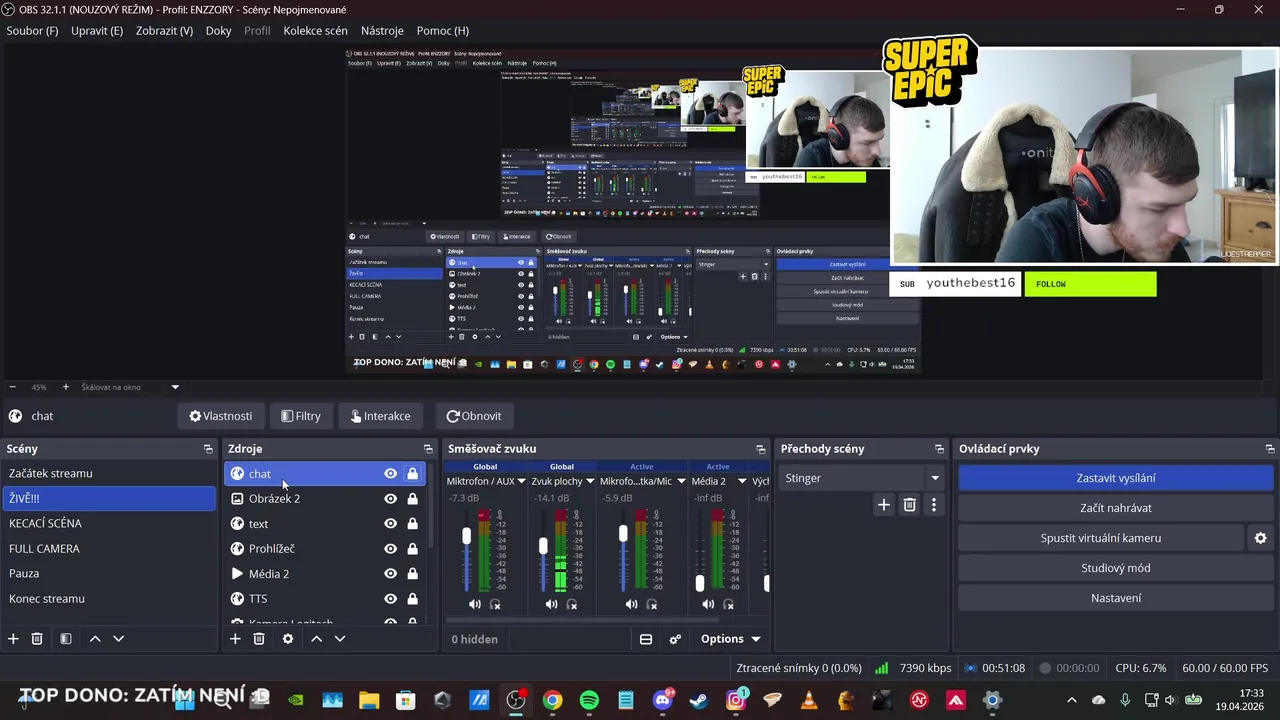Open Mikrofon / AUX mixer dropdown arrow
The width and height of the screenshot is (1280, 720).
(x=521, y=481)
